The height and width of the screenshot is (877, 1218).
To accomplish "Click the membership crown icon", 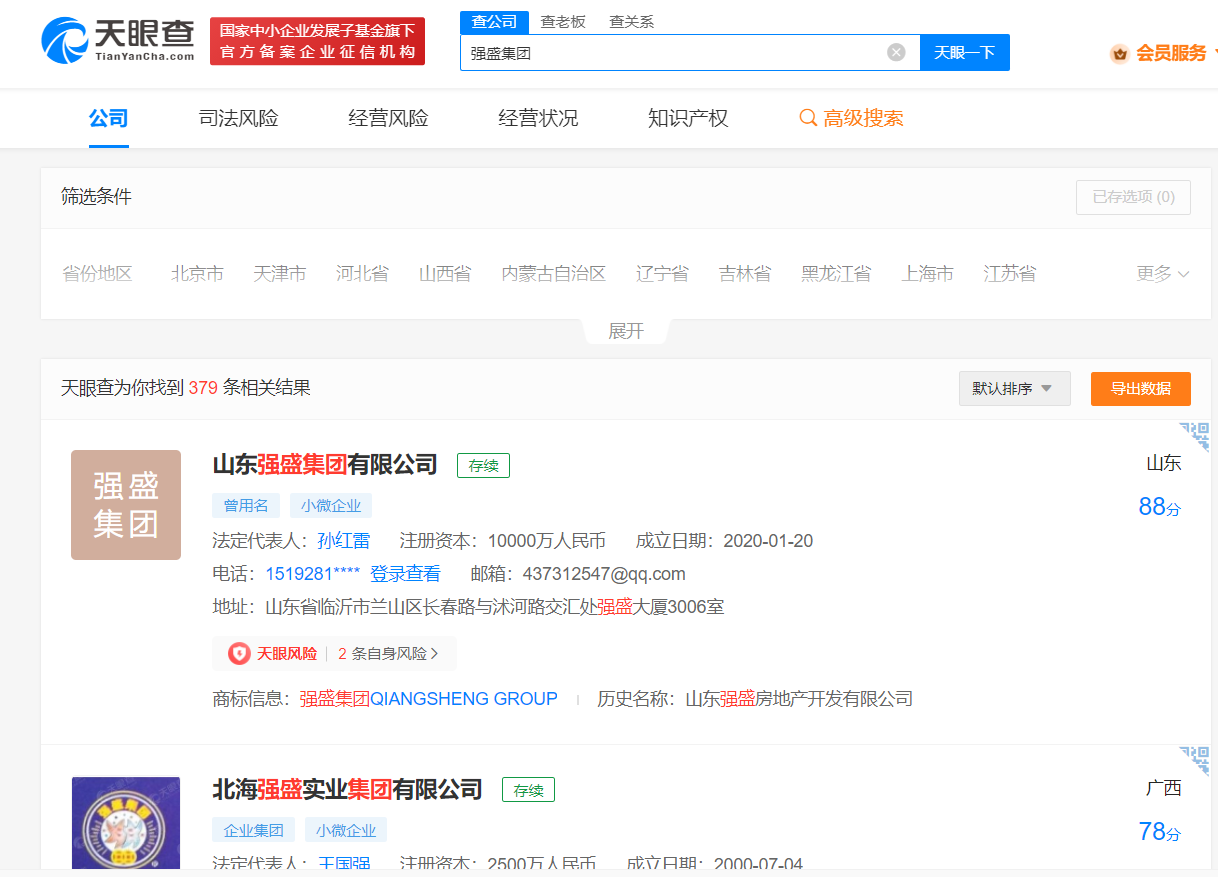I will [1120, 53].
